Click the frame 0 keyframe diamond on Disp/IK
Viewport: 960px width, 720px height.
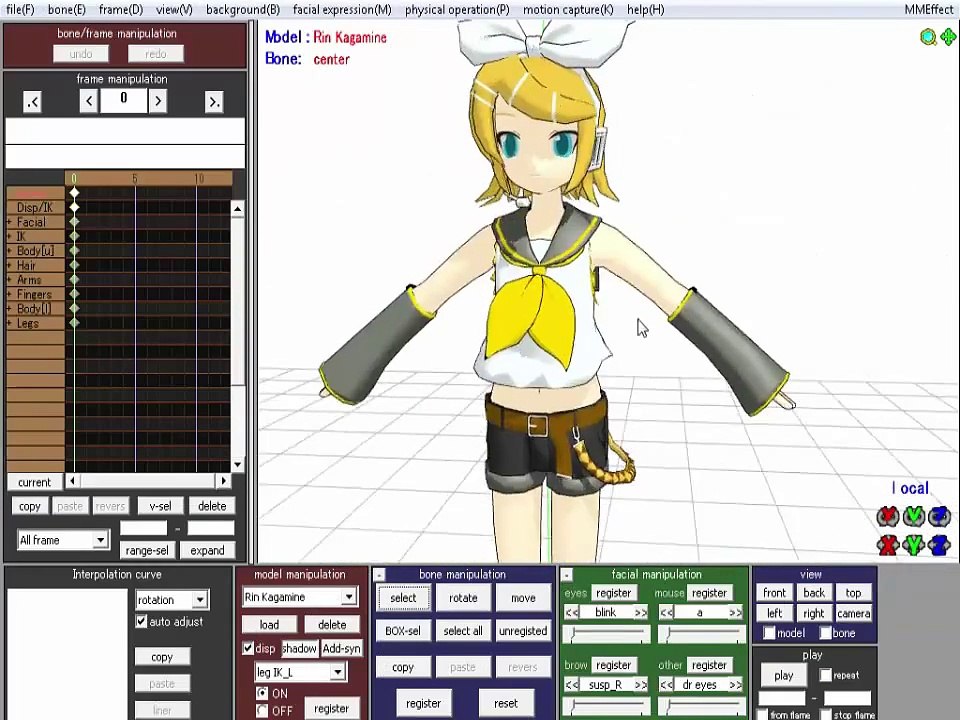(x=74, y=207)
